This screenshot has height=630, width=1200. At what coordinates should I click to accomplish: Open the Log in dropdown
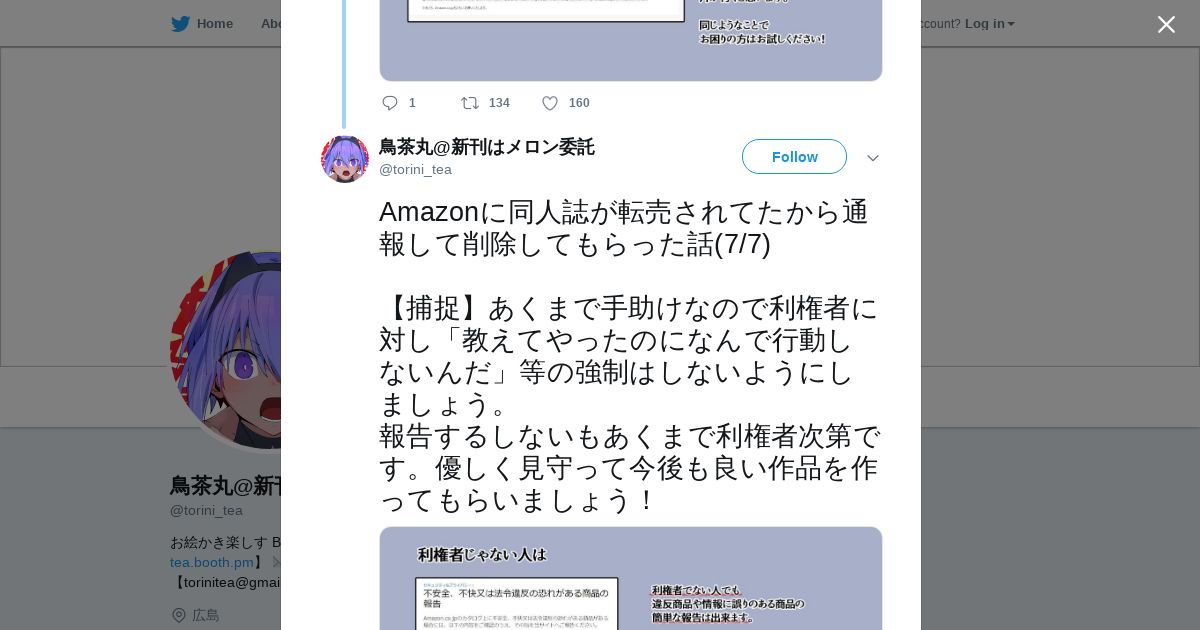[x=989, y=23]
